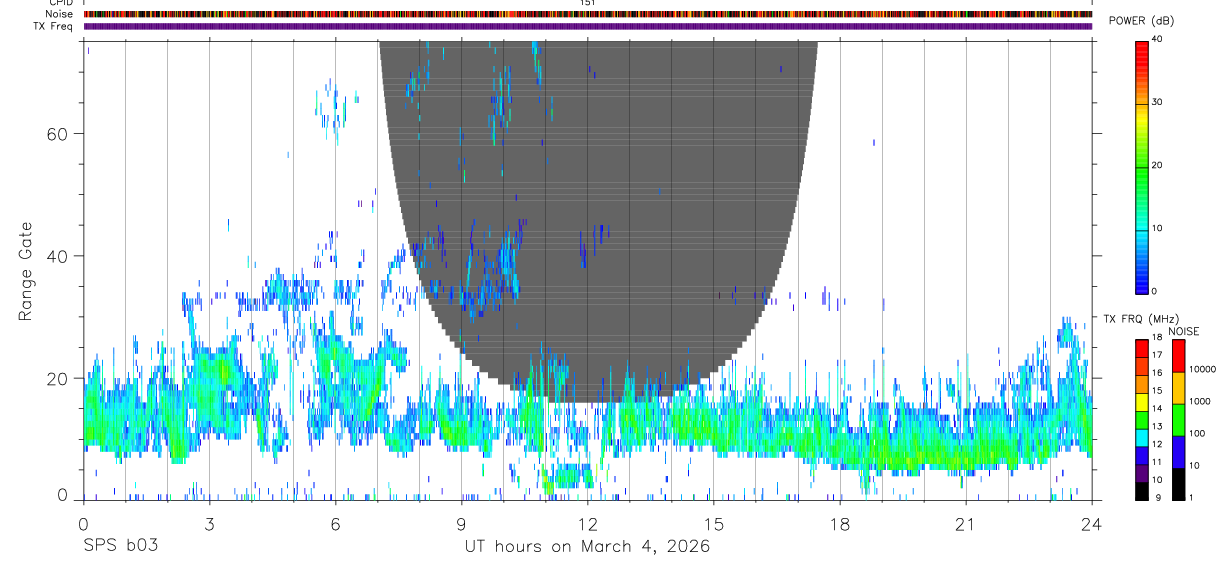Click the POWER (dB) rainbow color scale bar
Screen dimensions: 1228x567
pos(1142,166)
